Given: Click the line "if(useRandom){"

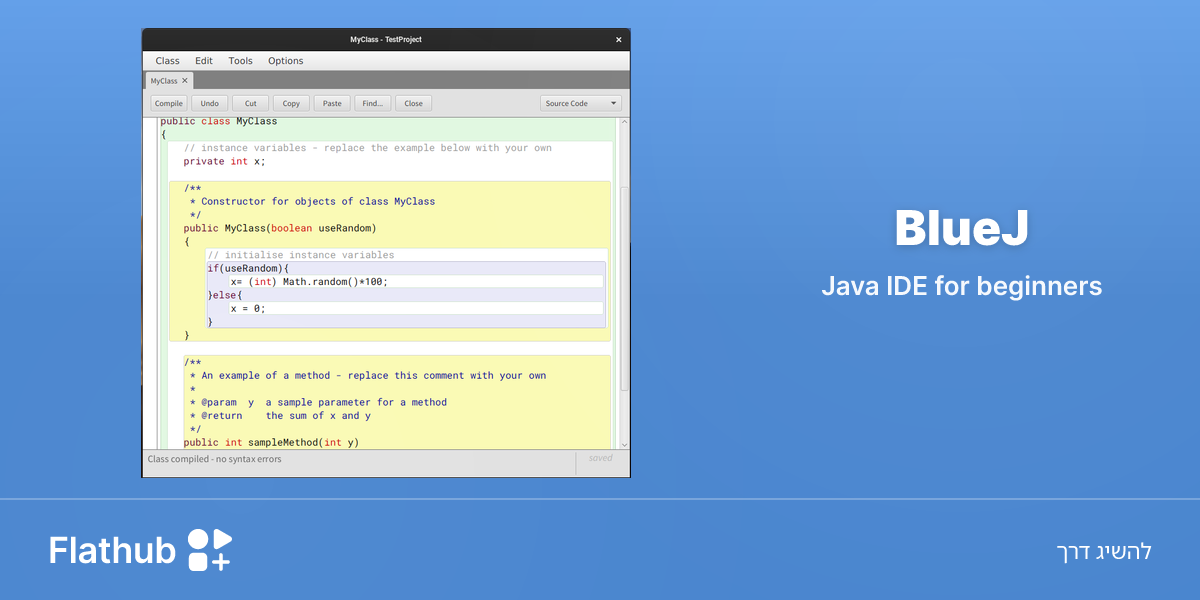Looking at the screenshot, I should 248,268.
